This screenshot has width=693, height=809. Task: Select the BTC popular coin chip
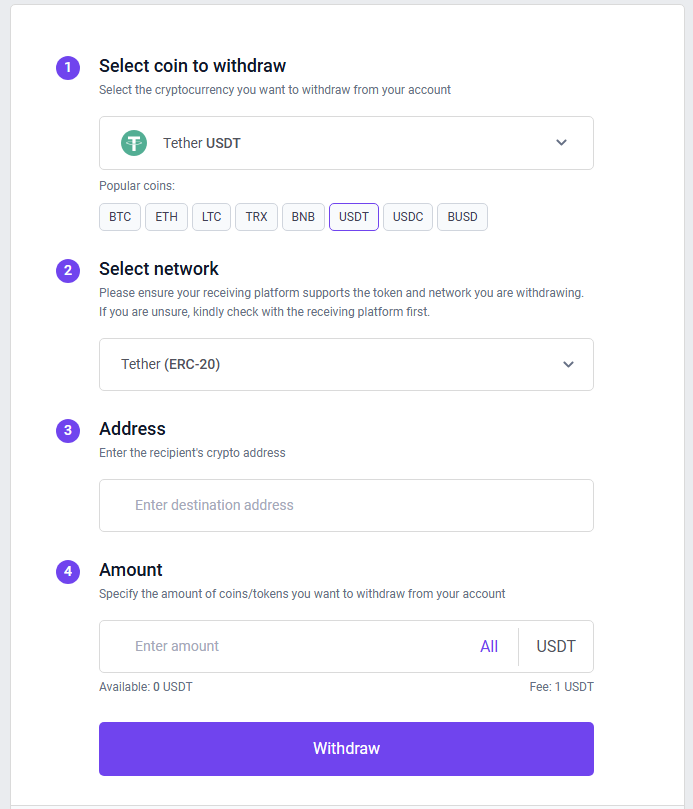tap(120, 217)
